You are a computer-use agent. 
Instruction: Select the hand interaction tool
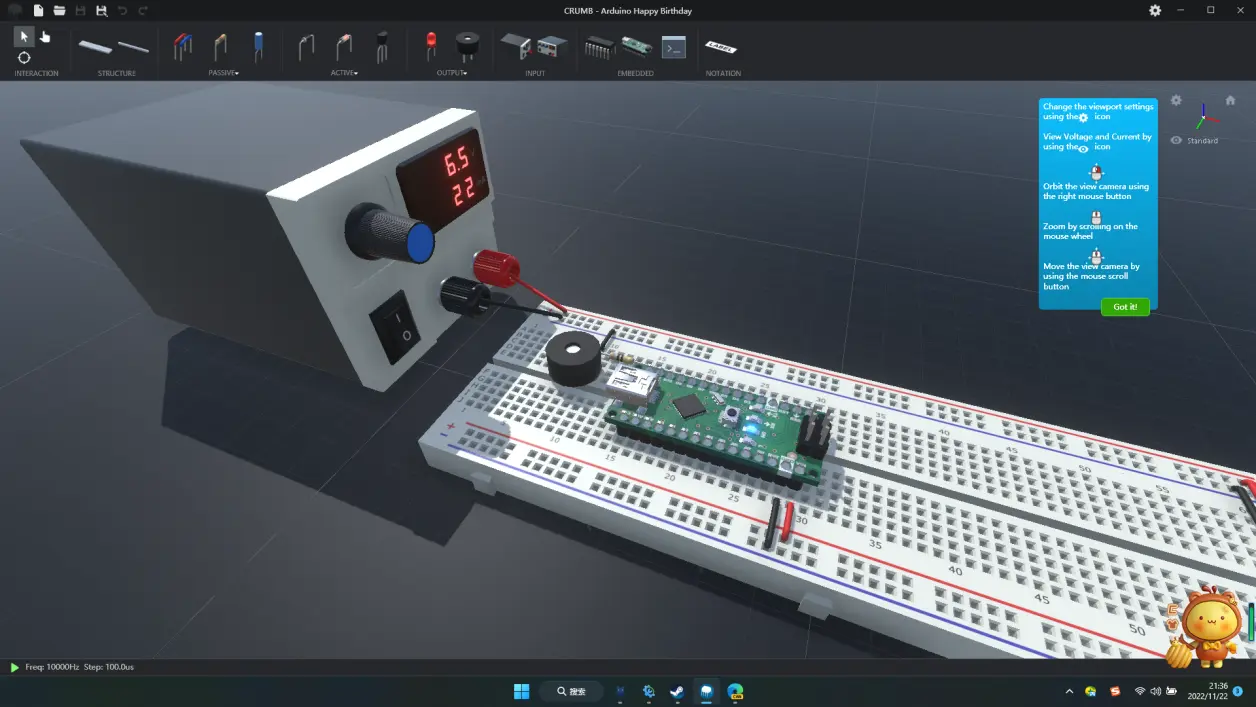coord(45,37)
